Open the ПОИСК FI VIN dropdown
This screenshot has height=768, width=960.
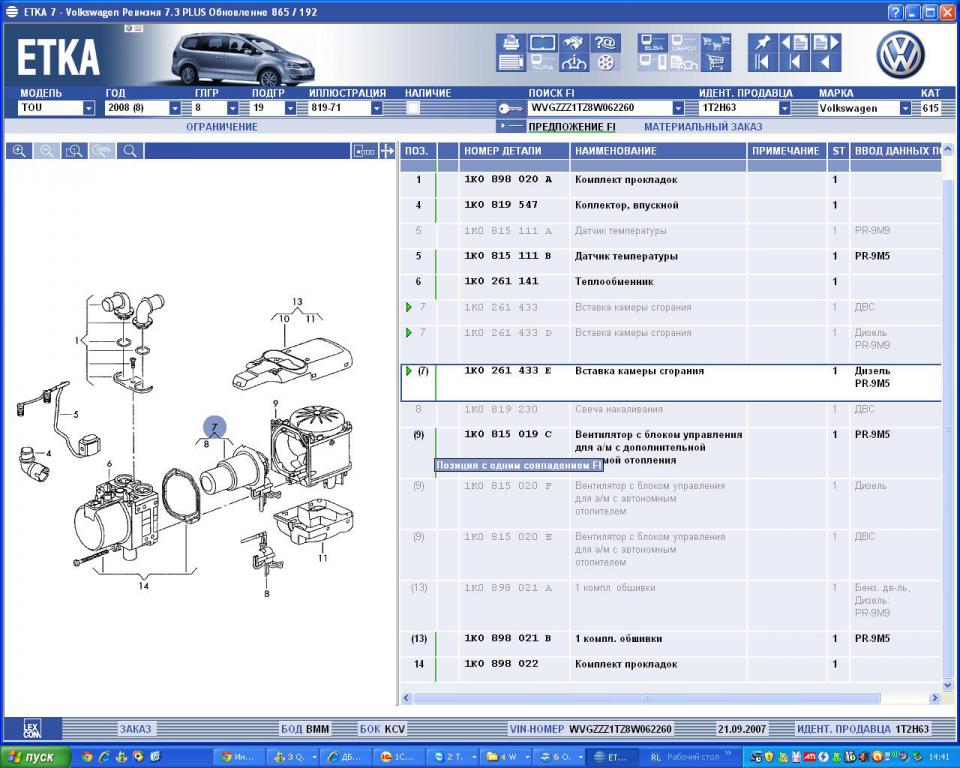click(678, 108)
